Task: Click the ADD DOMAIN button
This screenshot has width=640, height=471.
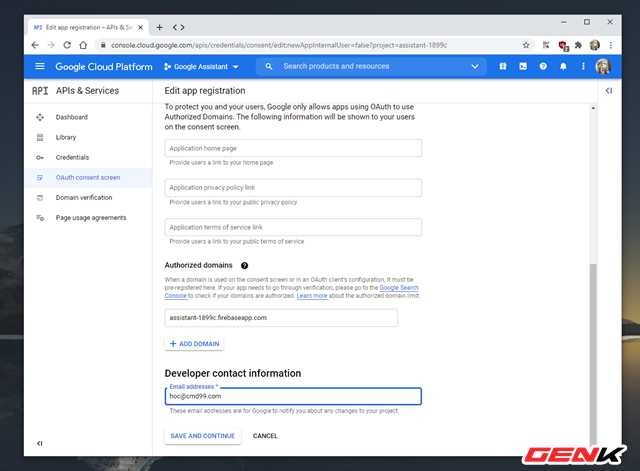Action: tap(194, 344)
